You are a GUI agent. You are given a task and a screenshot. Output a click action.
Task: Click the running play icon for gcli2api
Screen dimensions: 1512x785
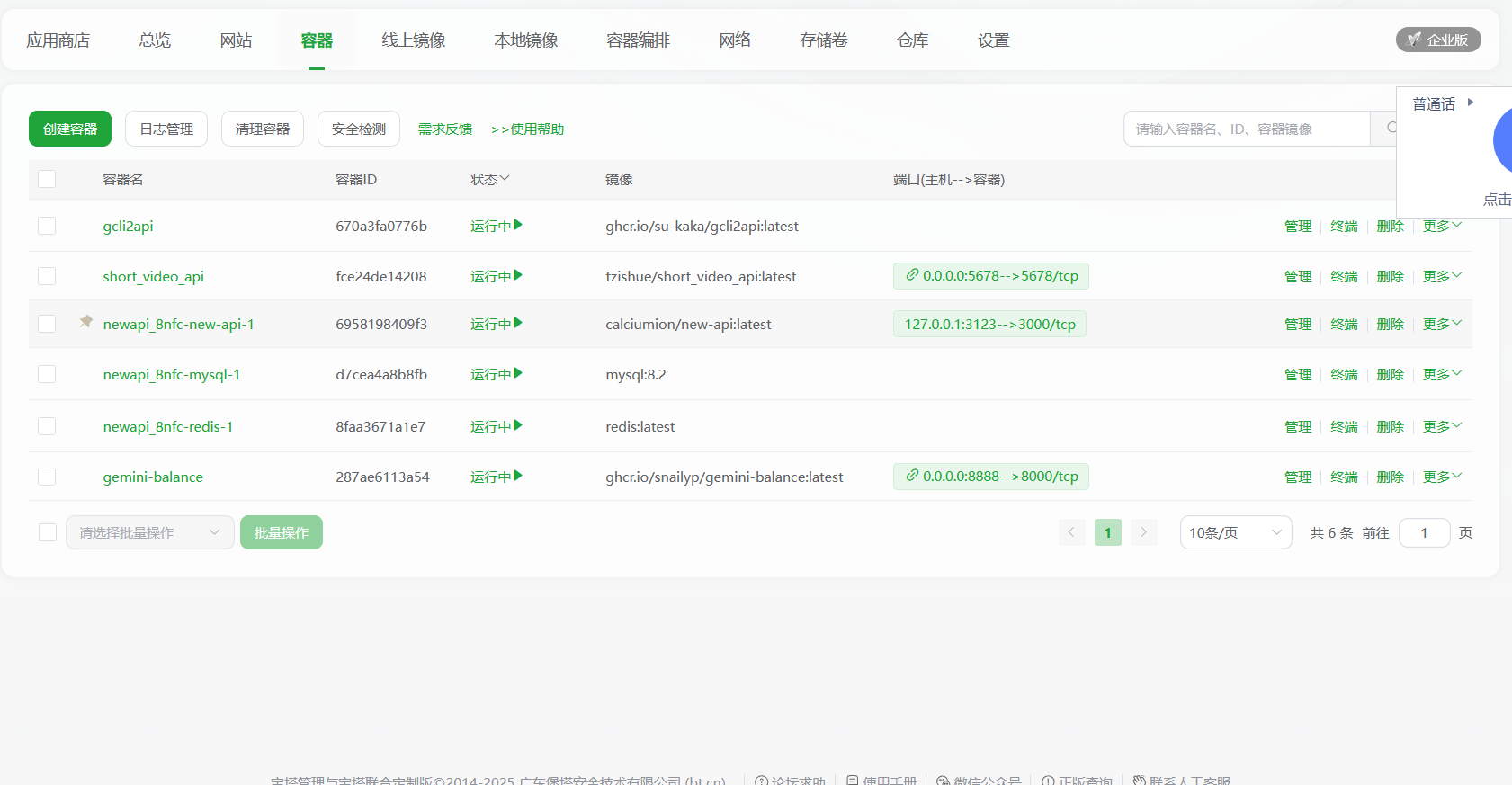(518, 225)
